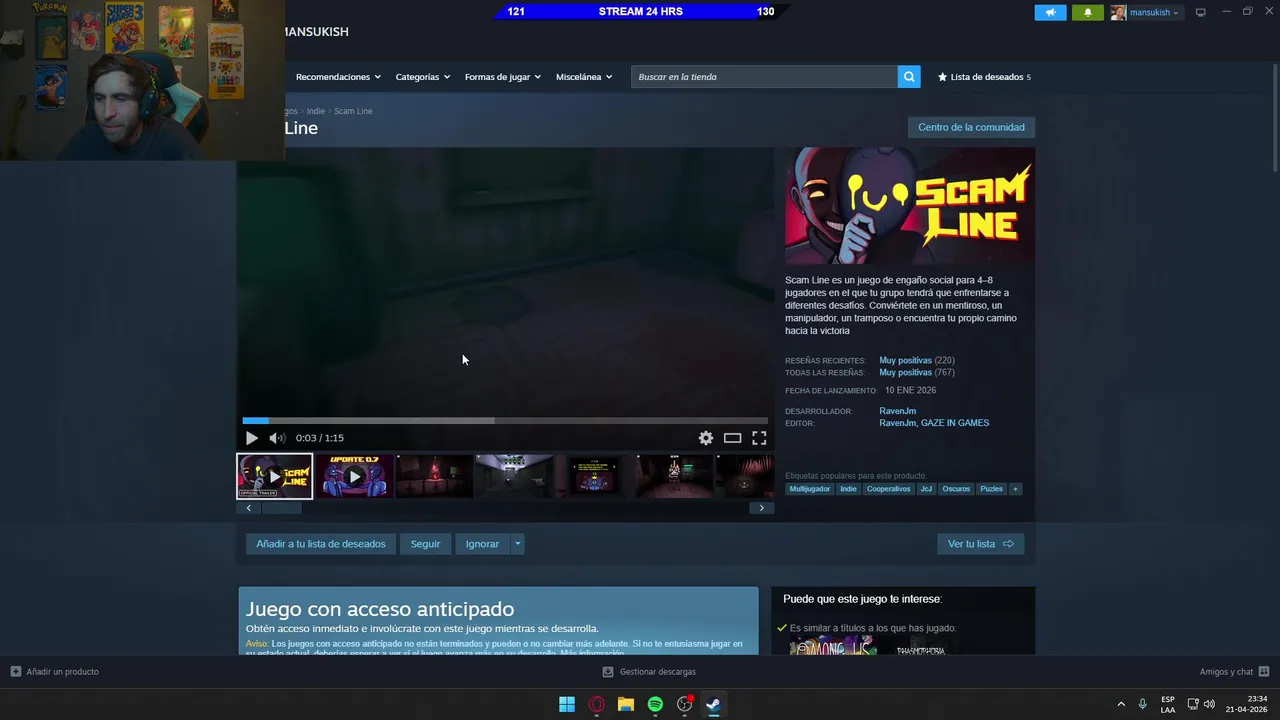Open Spotify from the taskbar
The image size is (1280, 720).
pos(655,704)
